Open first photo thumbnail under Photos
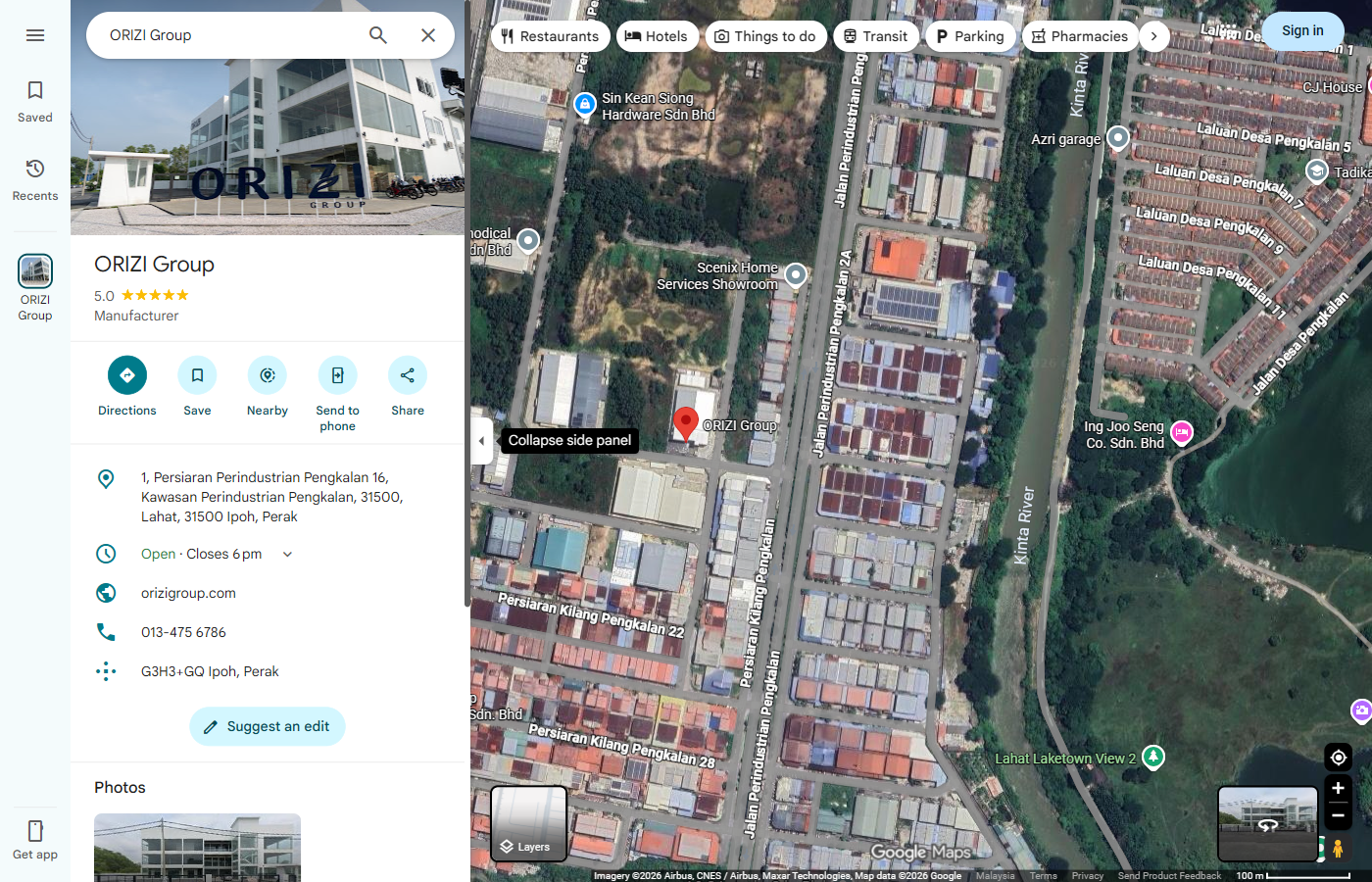Screen dimensions: 1372x882 (x=197, y=848)
